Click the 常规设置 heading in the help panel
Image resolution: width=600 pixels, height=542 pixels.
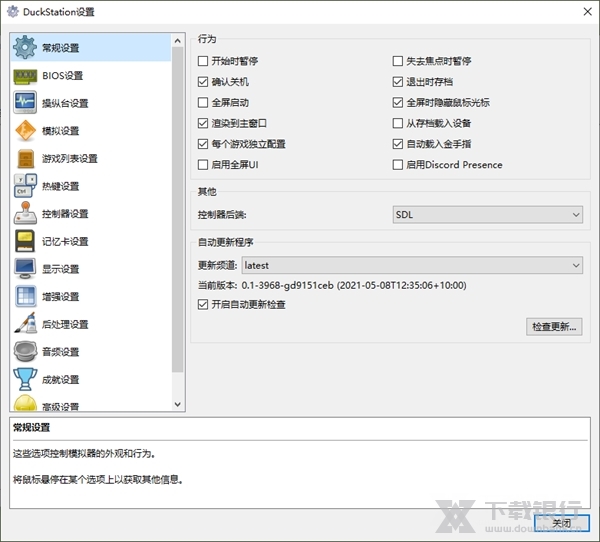(31, 428)
